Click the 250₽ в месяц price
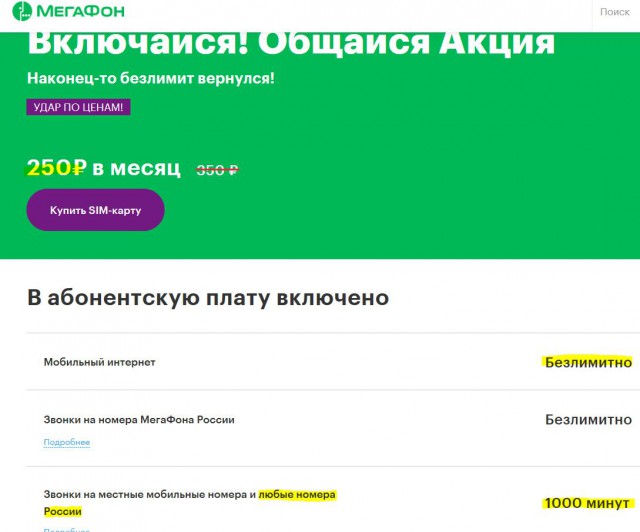640x532 pixels. coord(104,167)
